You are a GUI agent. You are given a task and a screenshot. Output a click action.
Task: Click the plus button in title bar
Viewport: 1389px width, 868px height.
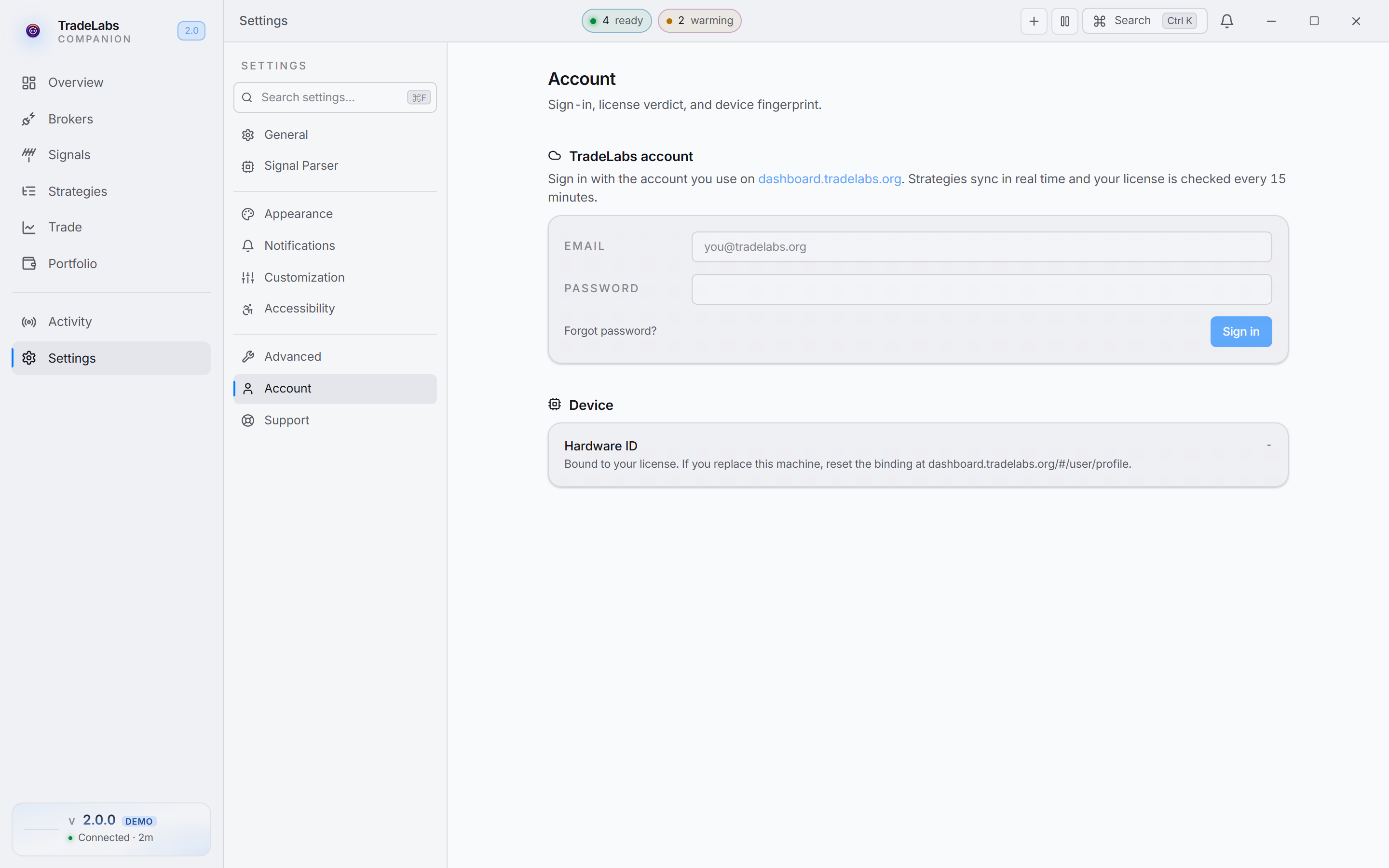tap(1034, 21)
